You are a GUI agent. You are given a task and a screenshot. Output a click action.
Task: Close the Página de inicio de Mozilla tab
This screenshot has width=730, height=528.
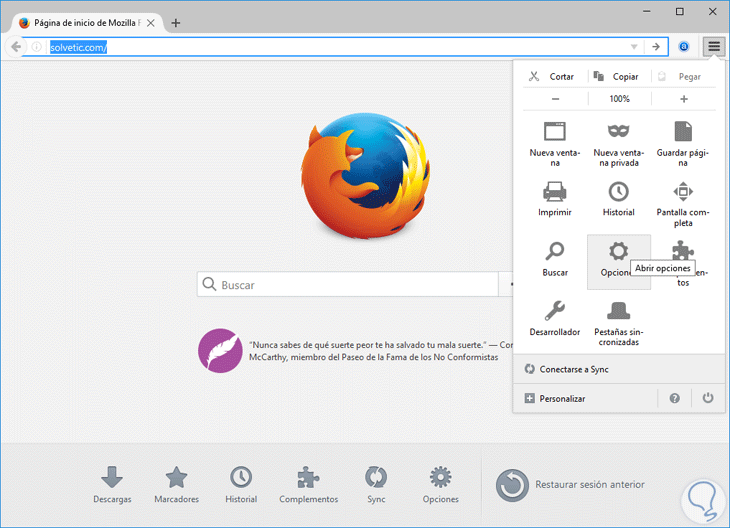[150, 23]
